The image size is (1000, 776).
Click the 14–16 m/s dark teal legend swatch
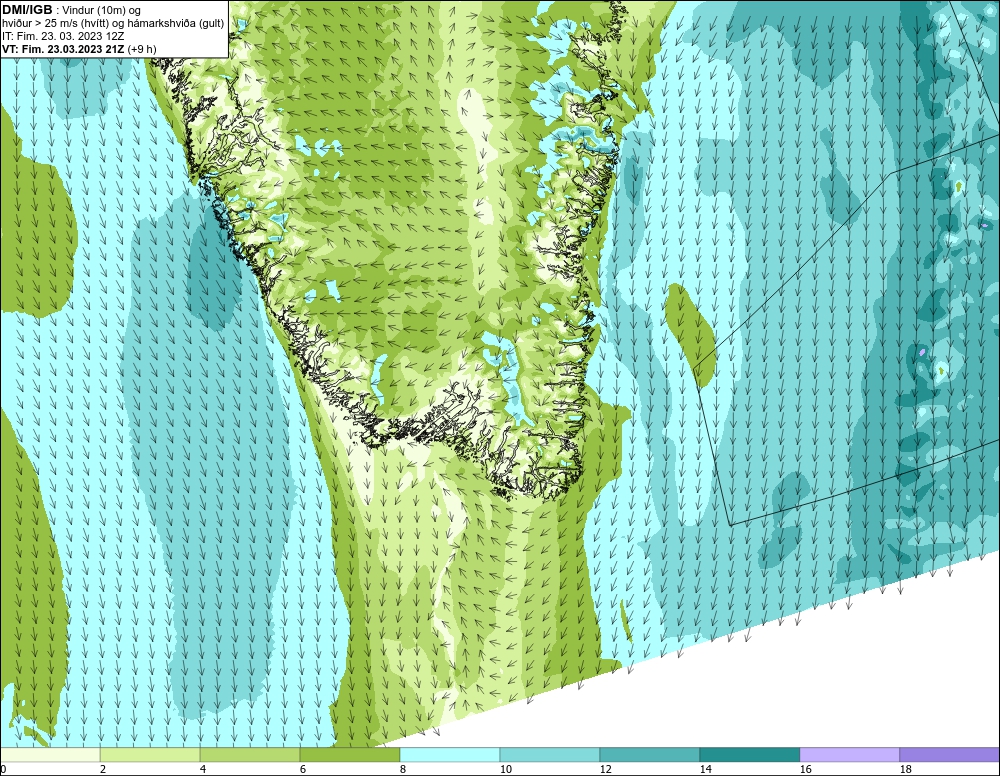click(x=749, y=755)
